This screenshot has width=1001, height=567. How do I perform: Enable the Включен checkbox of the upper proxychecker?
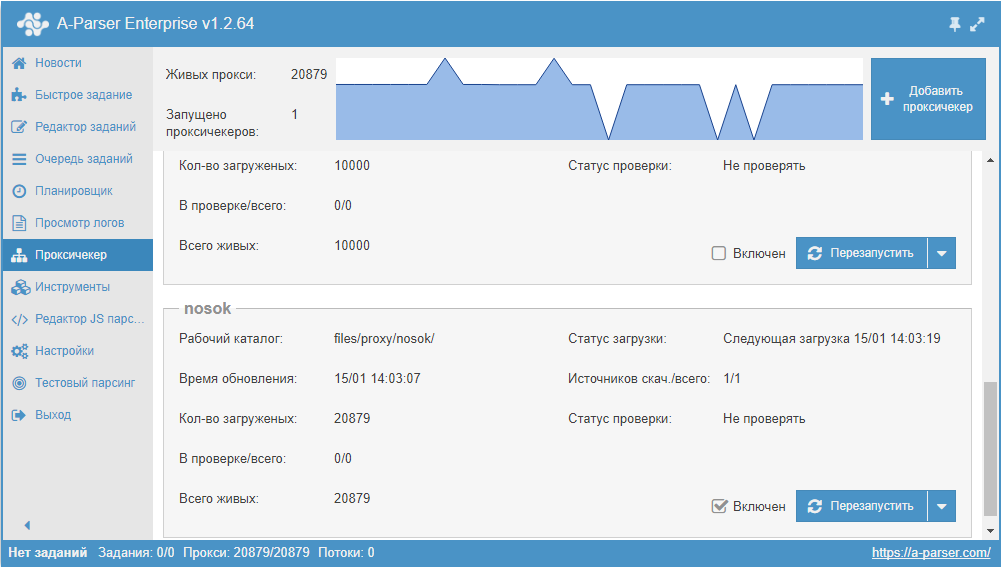(x=719, y=253)
